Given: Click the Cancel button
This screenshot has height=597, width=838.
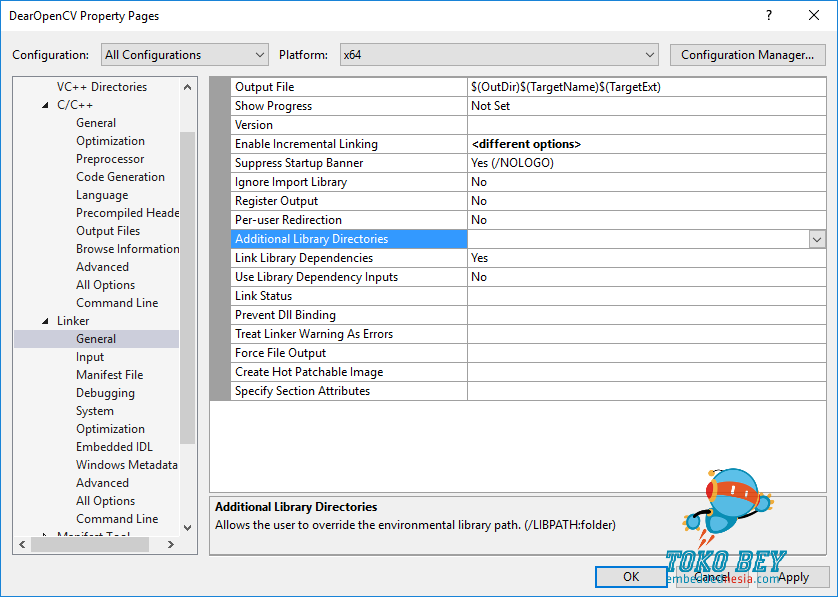Looking at the screenshot, I should (712, 577).
